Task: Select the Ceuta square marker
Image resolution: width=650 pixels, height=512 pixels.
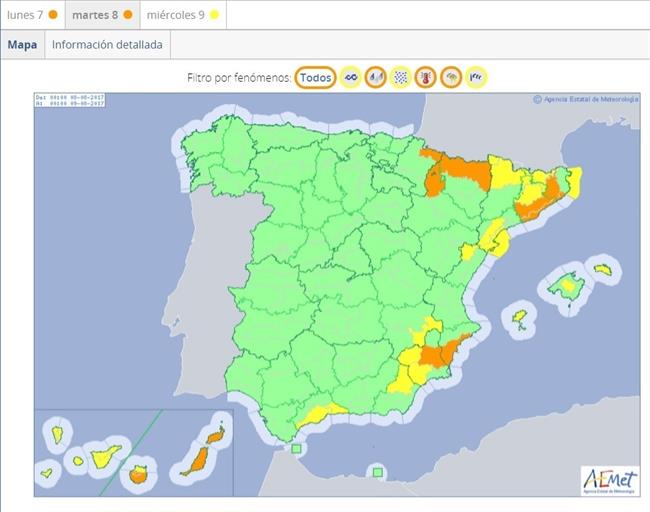Action: (296, 449)
